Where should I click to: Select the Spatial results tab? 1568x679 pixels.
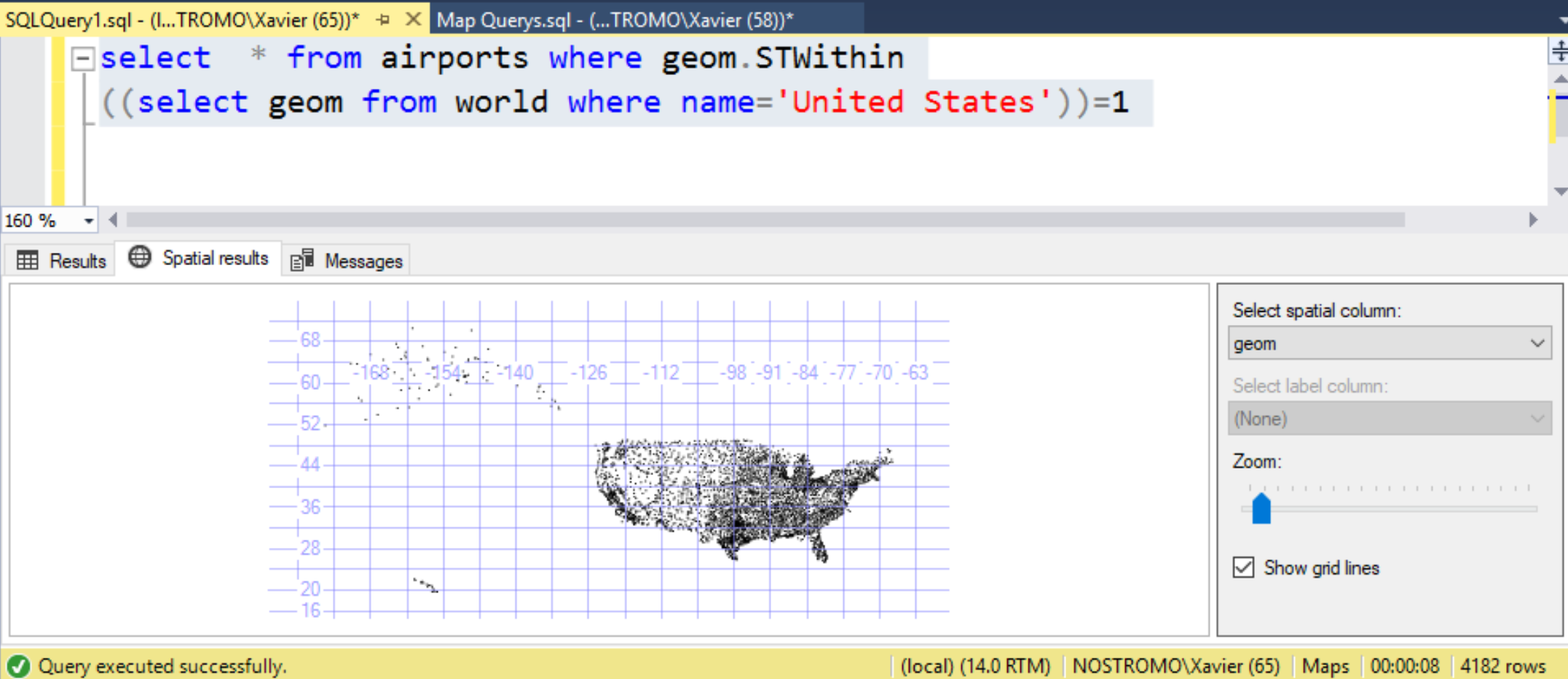pyautogui.click(x=199, y=259)
